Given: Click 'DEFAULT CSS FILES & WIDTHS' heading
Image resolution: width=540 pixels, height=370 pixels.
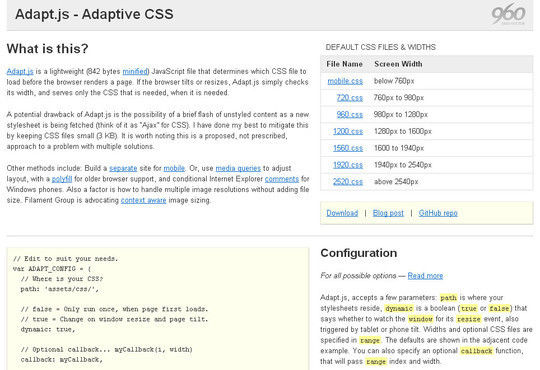Looking at the screenshot, I should [x=381, y=47].
